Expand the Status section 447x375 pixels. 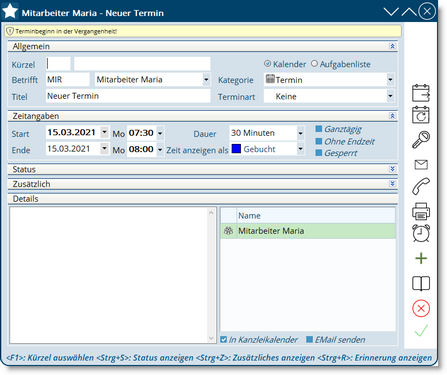(x=392, y=169)
